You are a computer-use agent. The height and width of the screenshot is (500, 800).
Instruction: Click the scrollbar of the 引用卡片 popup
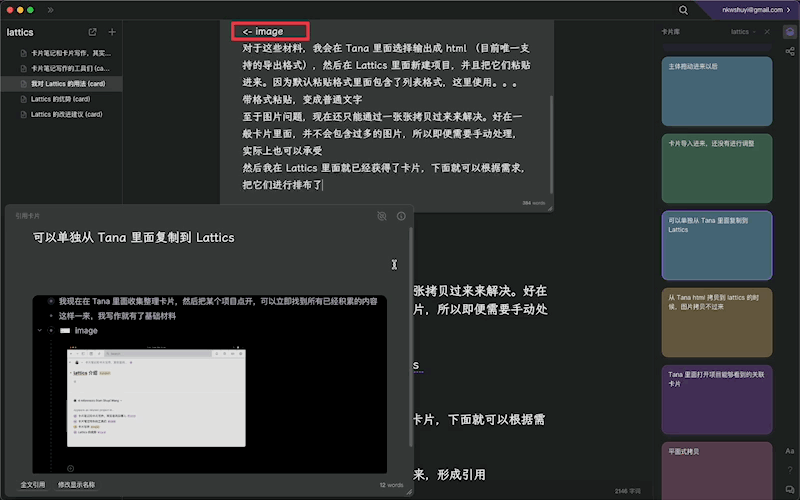[x=410, y=337]
